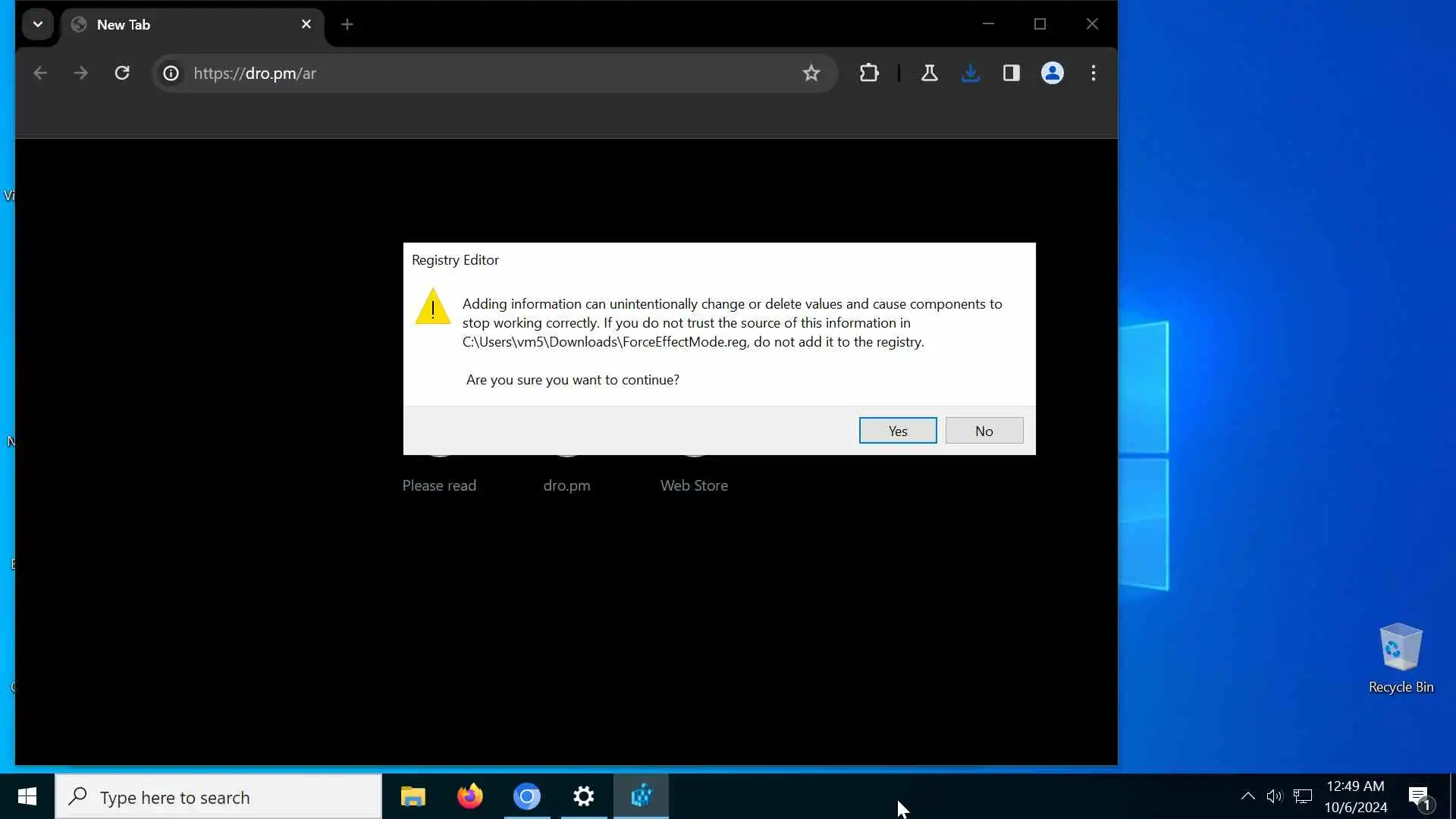This screenshot has width=1456, height=819.
Task: Reload the current page
Action: (122, 74)
